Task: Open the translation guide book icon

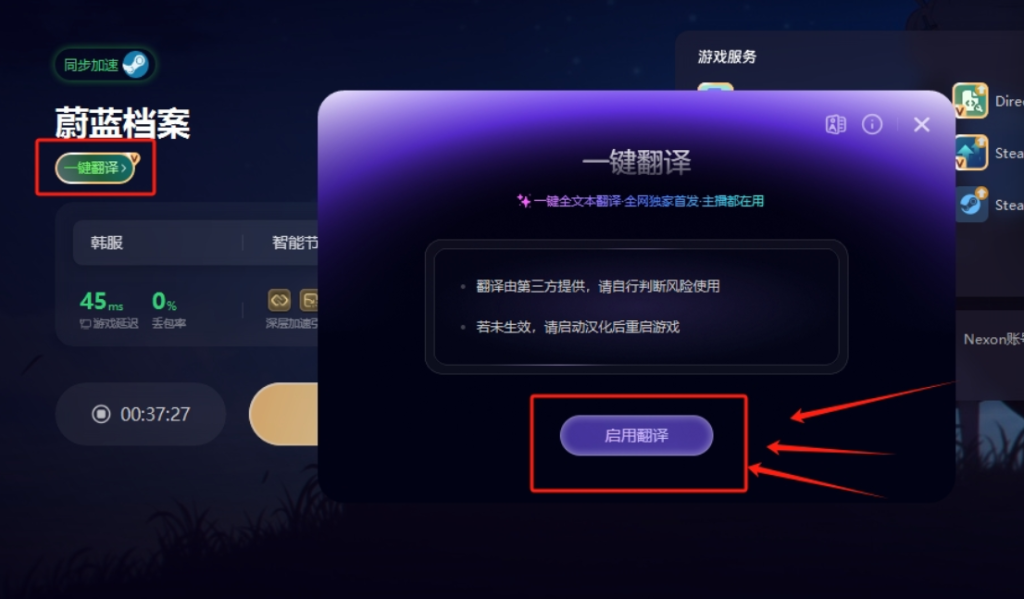Action: (x=835, y=124)
